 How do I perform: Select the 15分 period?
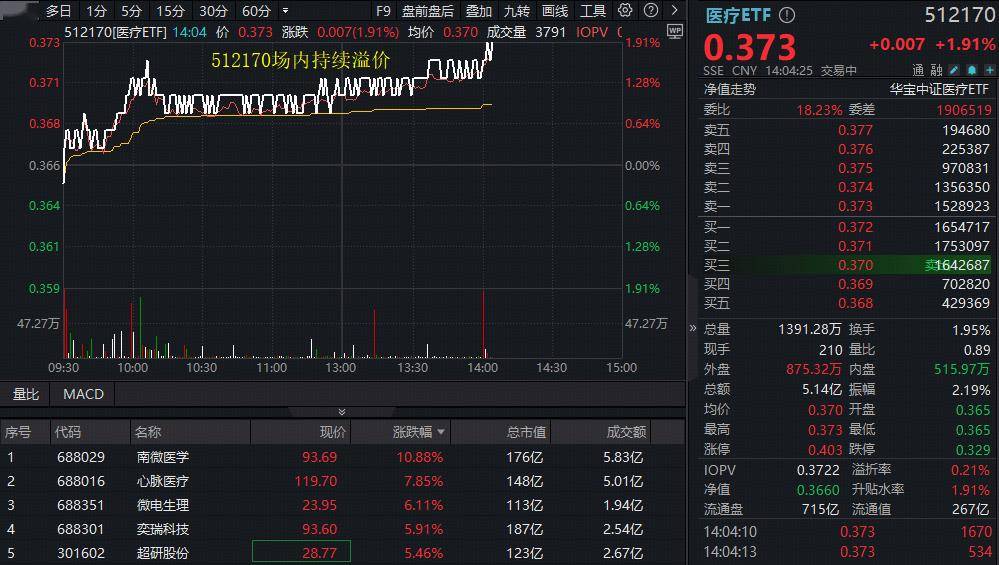click(170, 11)
